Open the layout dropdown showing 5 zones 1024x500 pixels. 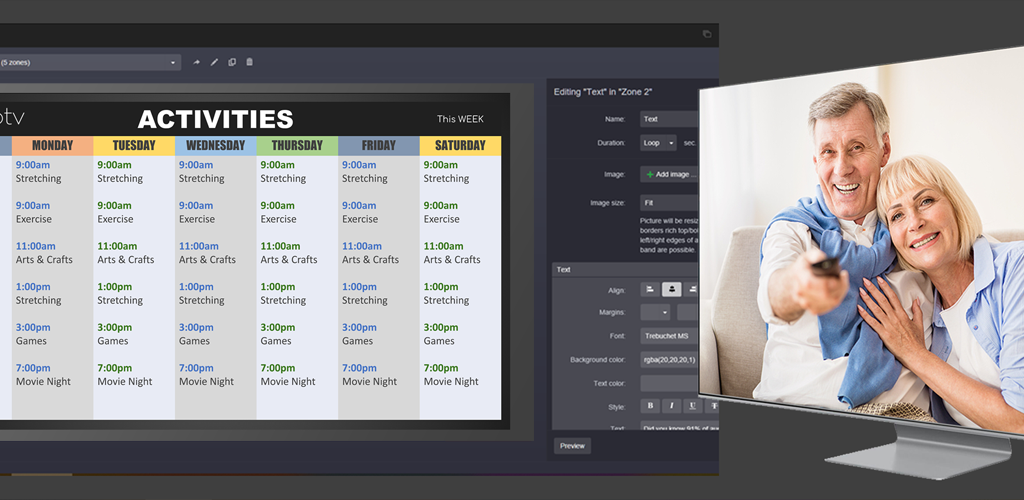[x=89, y=63]
